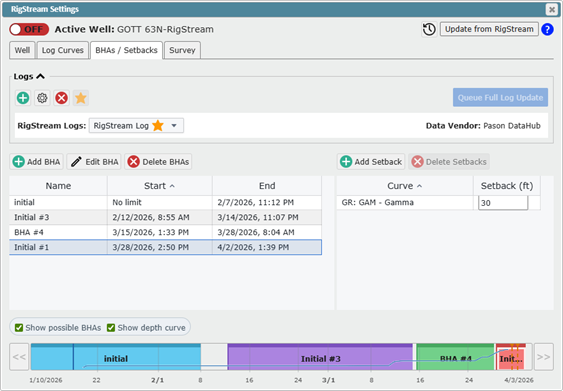Switch to the Log Curves tab
This screenshot has height=391, width=563.
[62, 50]
